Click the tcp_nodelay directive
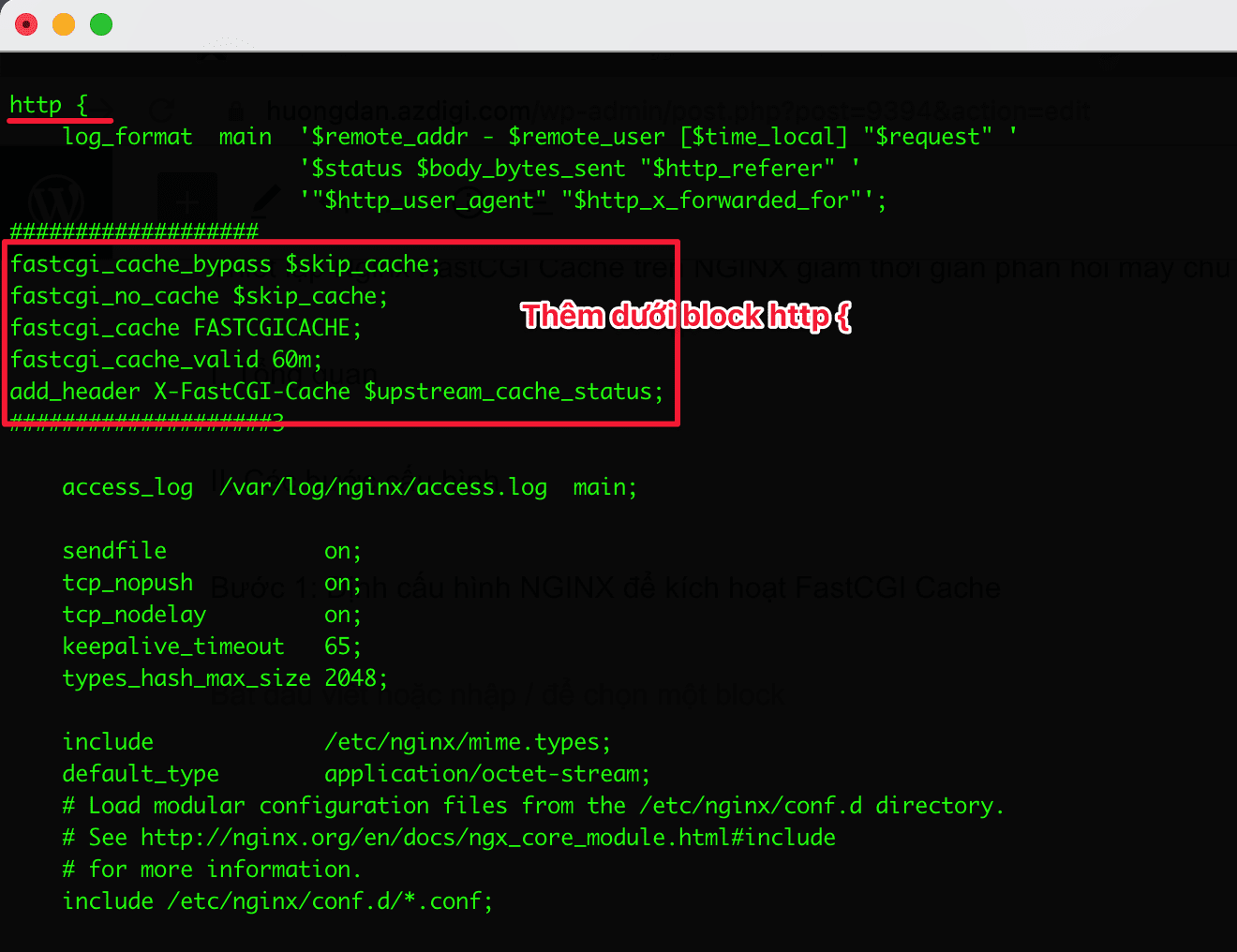The height and width of the screenshot is (952, 1237). coord(134,615)
